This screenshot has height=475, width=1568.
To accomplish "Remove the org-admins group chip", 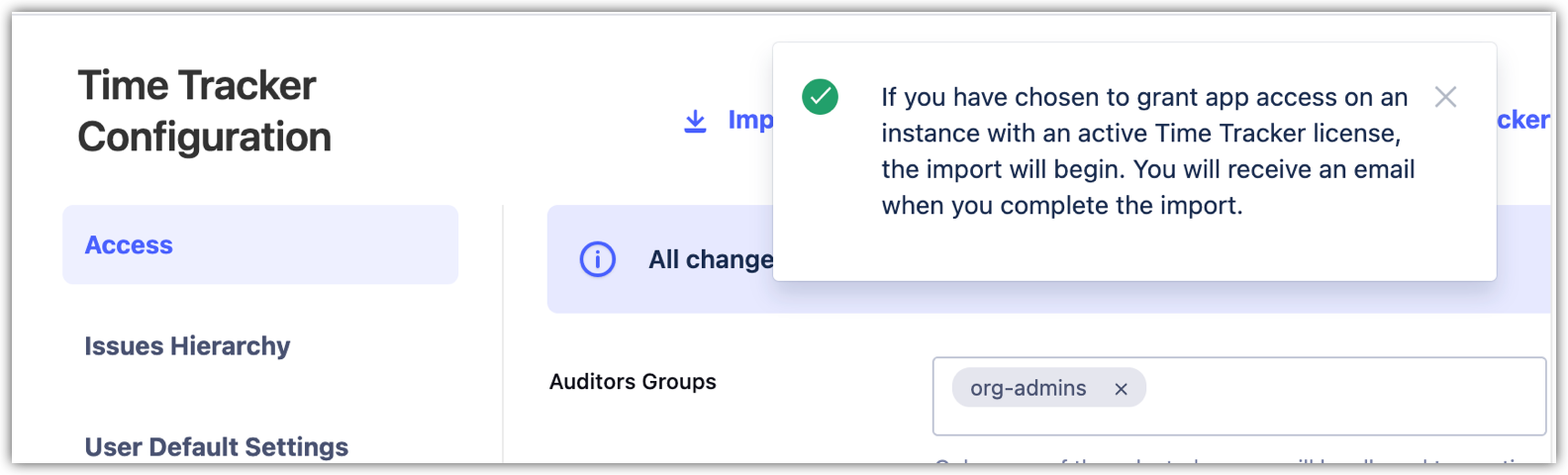I will (x=1121, y=389).
